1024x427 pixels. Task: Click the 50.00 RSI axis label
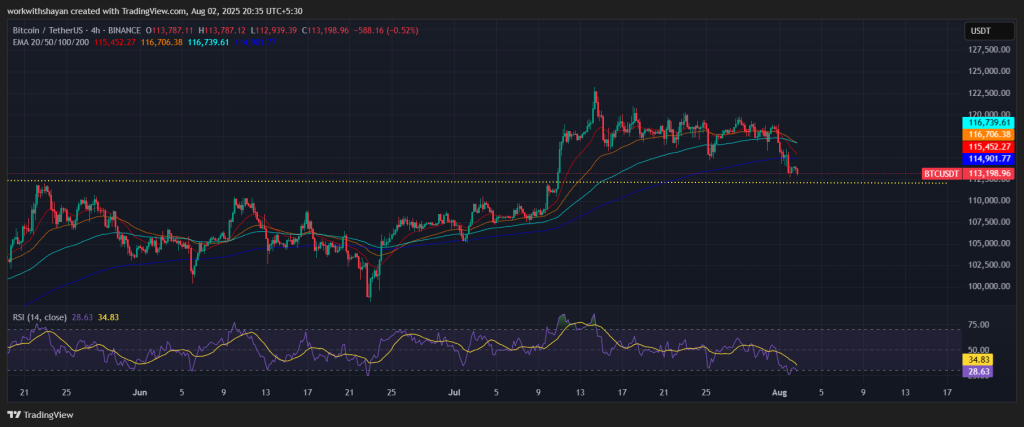tap(978, 350)
